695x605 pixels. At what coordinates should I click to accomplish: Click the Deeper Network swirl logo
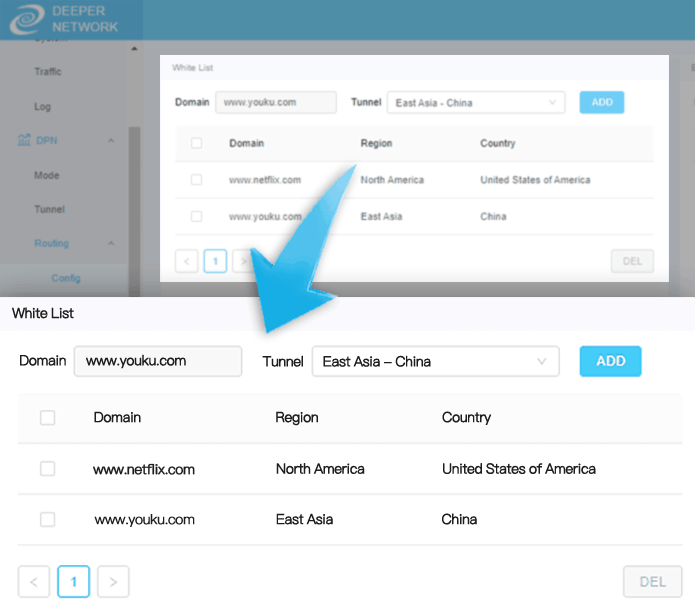(x=27, y=19)
